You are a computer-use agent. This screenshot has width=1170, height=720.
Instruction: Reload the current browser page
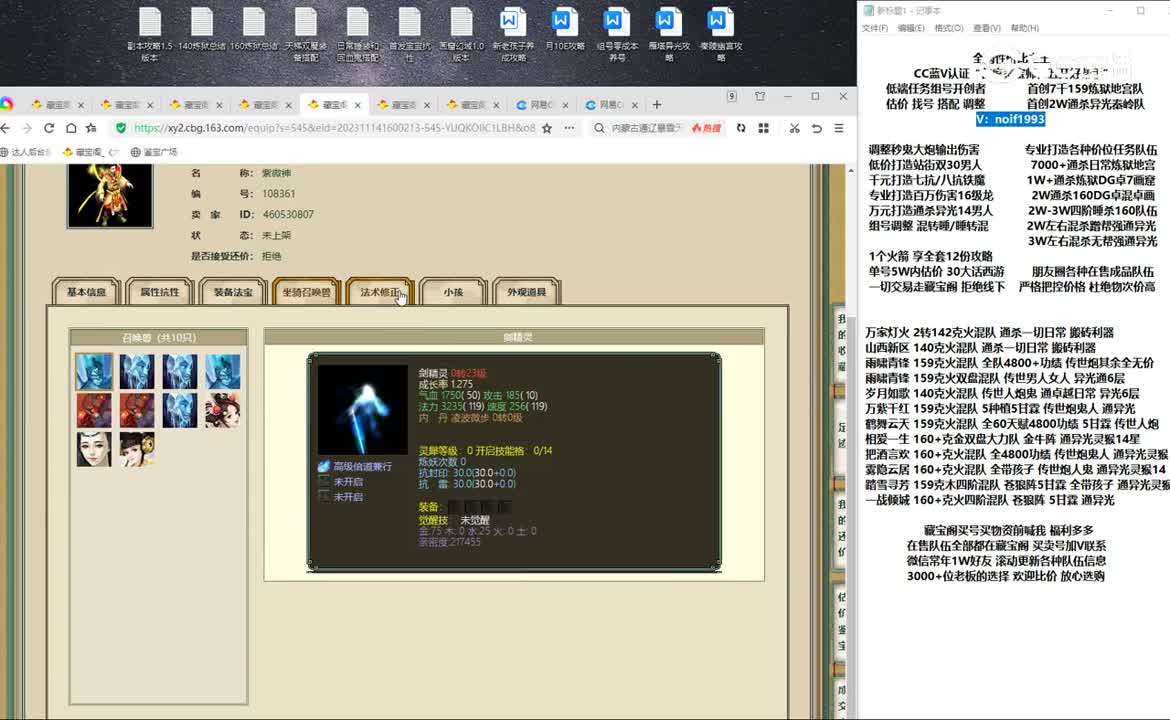(49, 128)
